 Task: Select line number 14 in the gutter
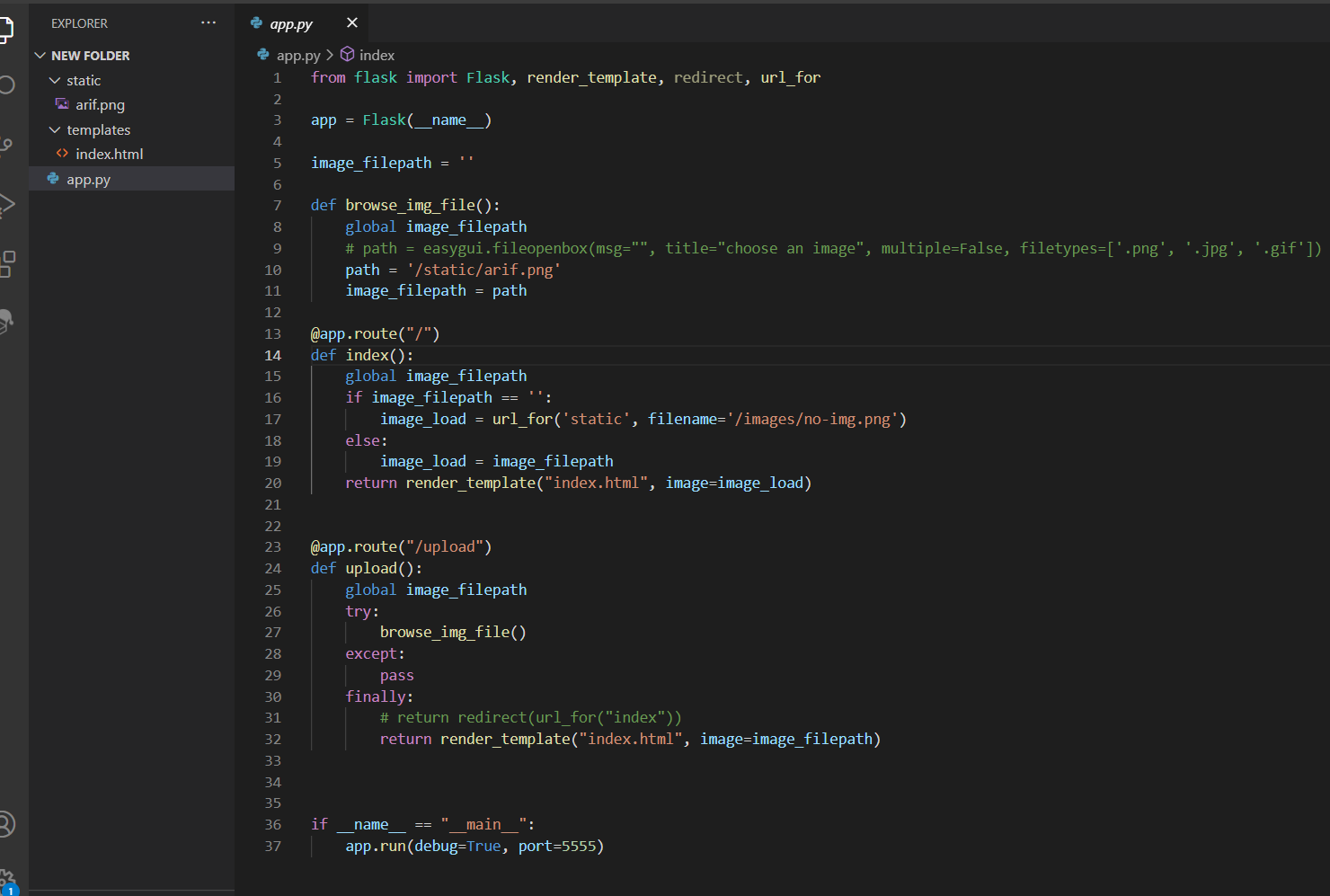(273, 356)
